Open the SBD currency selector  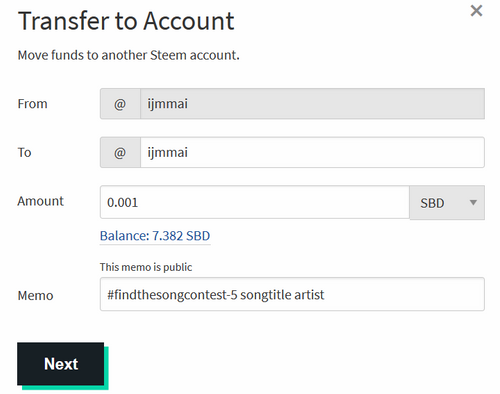[447, 203]
